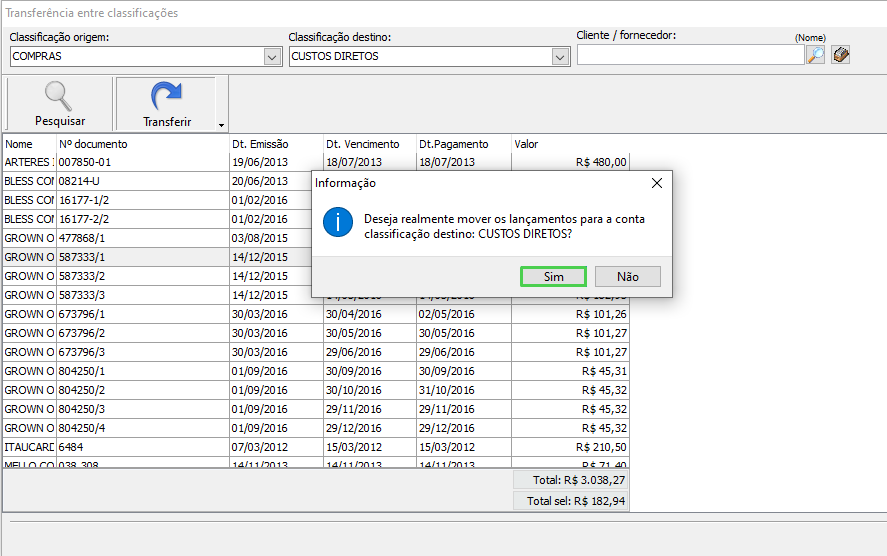Click value R$ 45,31
Viewport: 887px width, 556px height.
(x=570, y=371)
